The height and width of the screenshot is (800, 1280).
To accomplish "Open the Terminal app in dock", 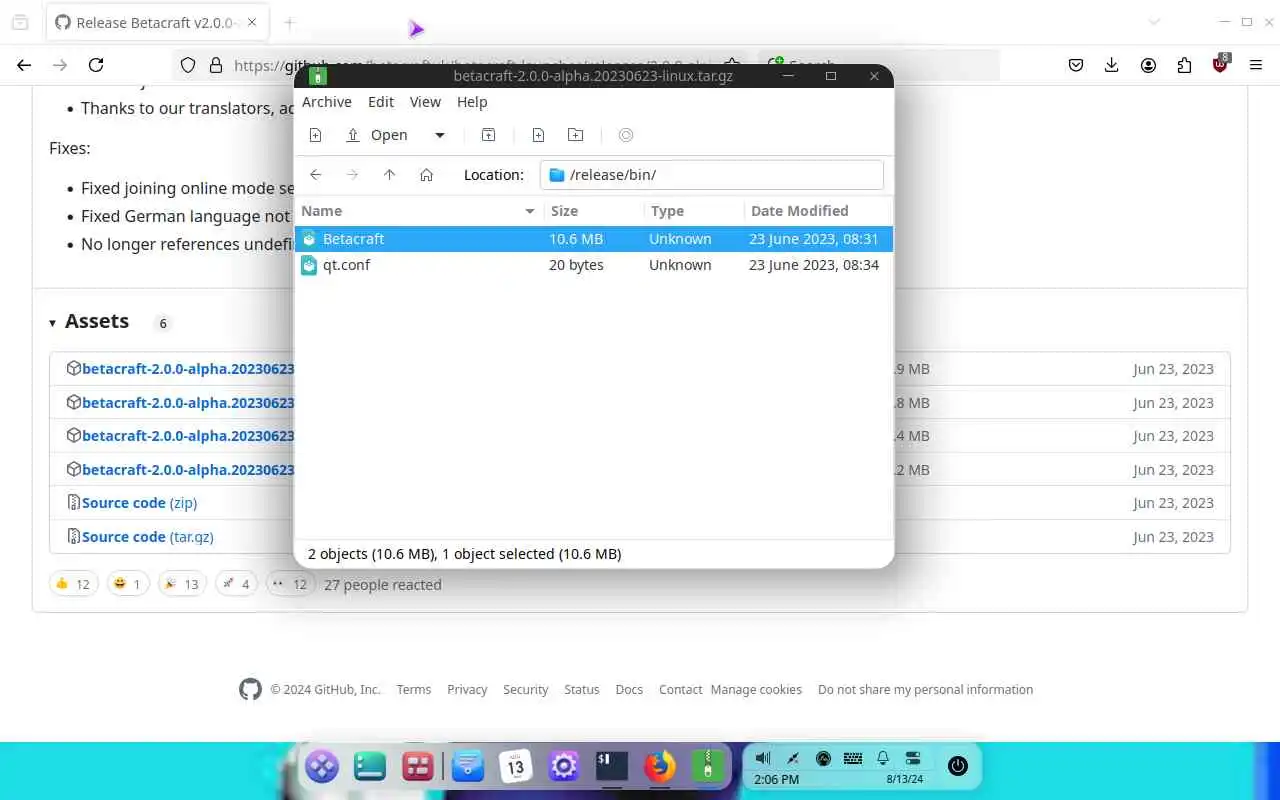I will point(611,766).
